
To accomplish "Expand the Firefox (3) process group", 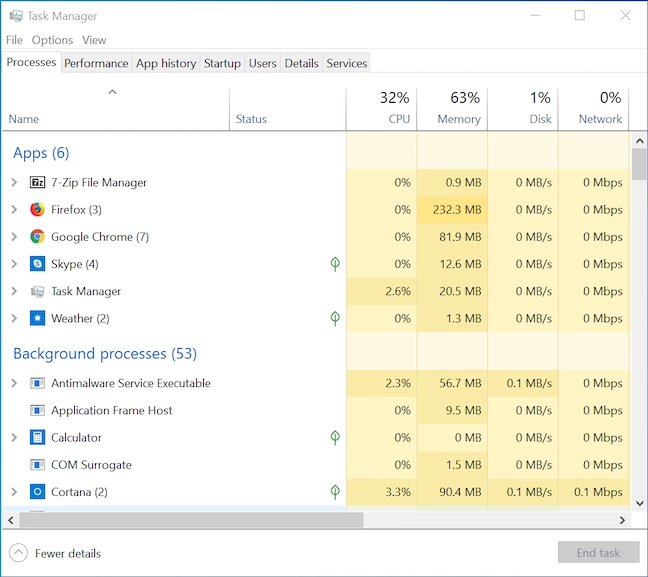I will point(14,210).
